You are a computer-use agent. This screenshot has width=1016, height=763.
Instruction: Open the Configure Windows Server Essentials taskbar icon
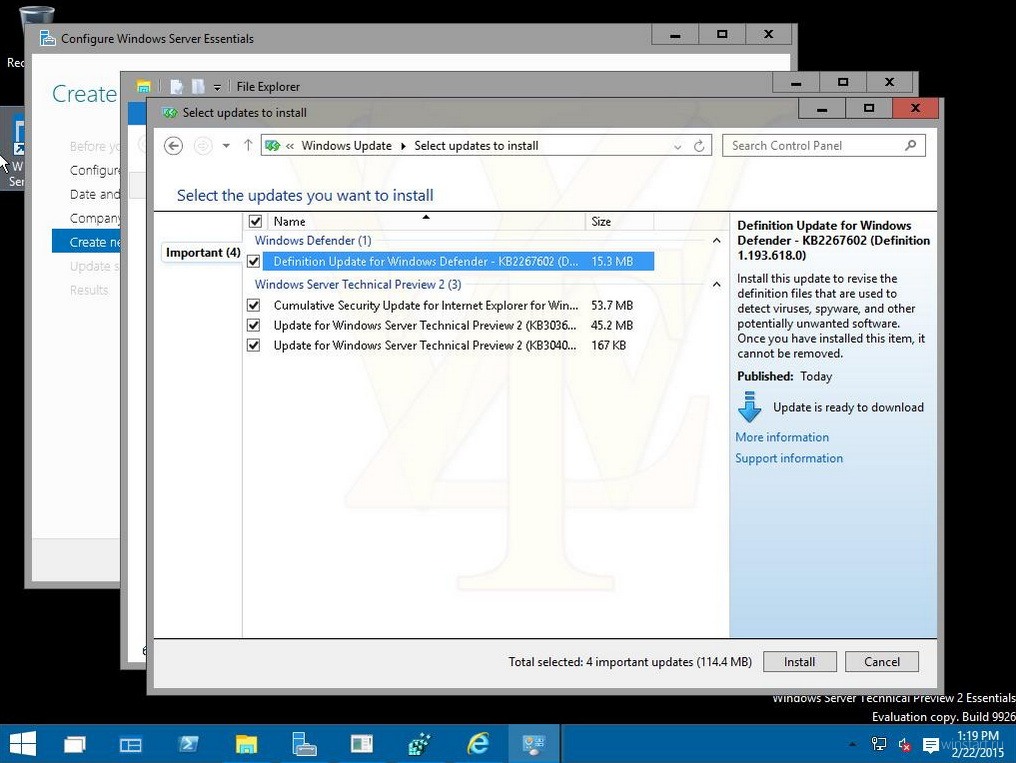303,744
